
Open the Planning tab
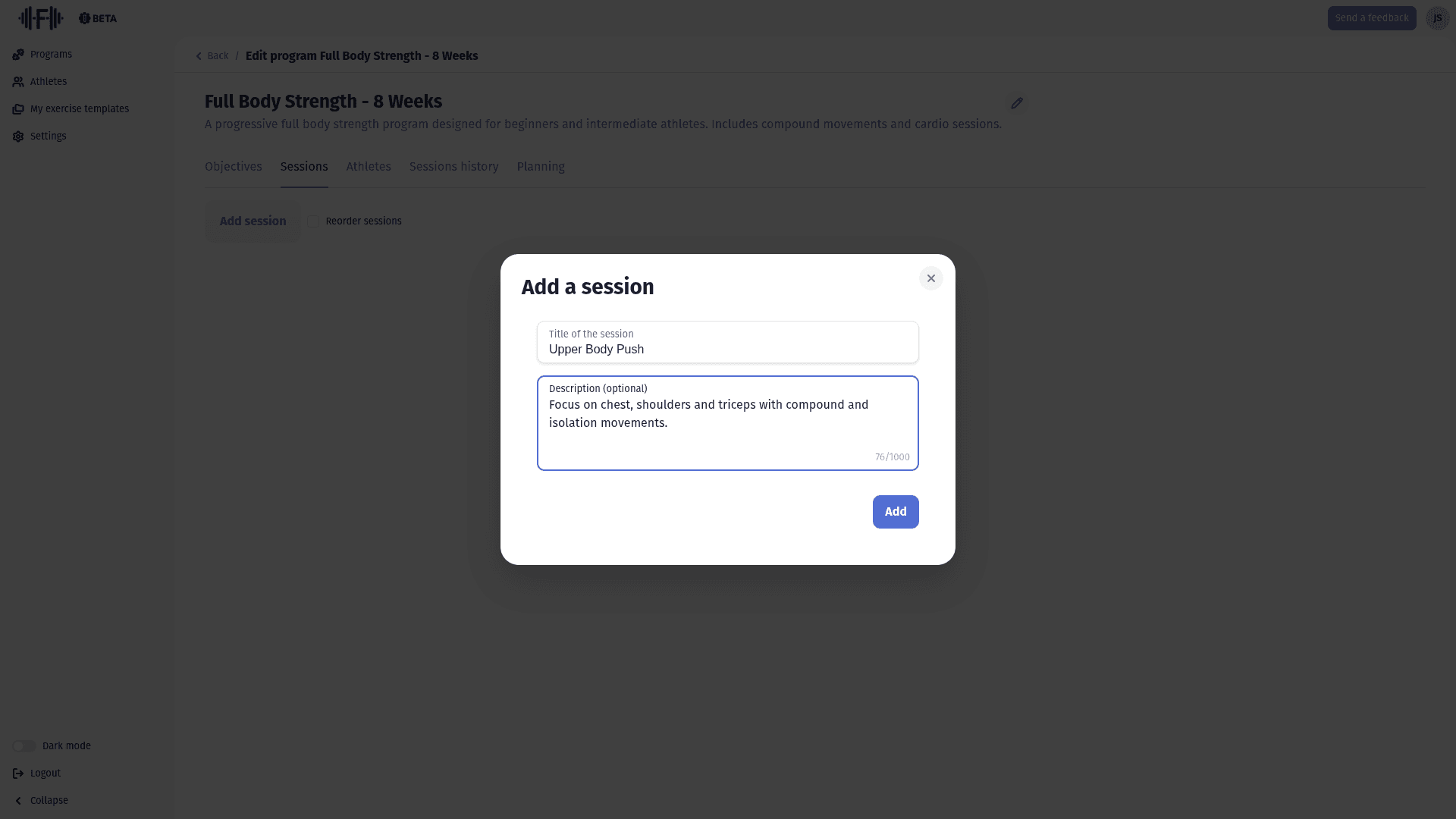click(541, 167)
